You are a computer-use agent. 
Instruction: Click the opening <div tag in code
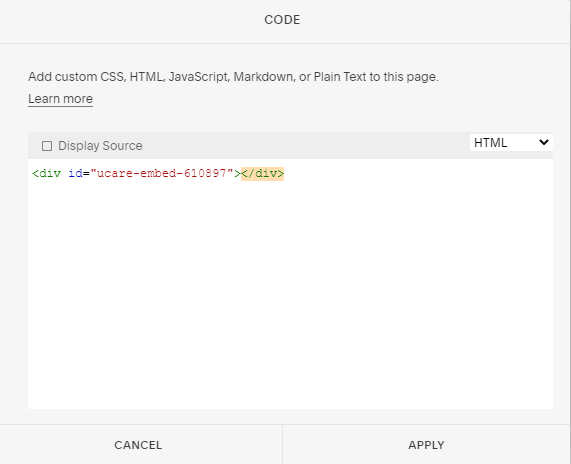(x=46, y=173)
